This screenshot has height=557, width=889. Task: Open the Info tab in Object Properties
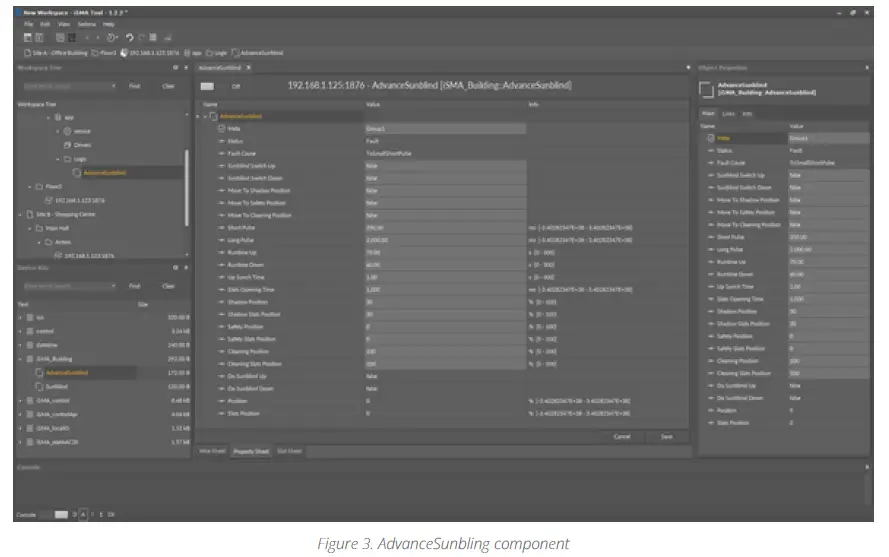(747, 114)
